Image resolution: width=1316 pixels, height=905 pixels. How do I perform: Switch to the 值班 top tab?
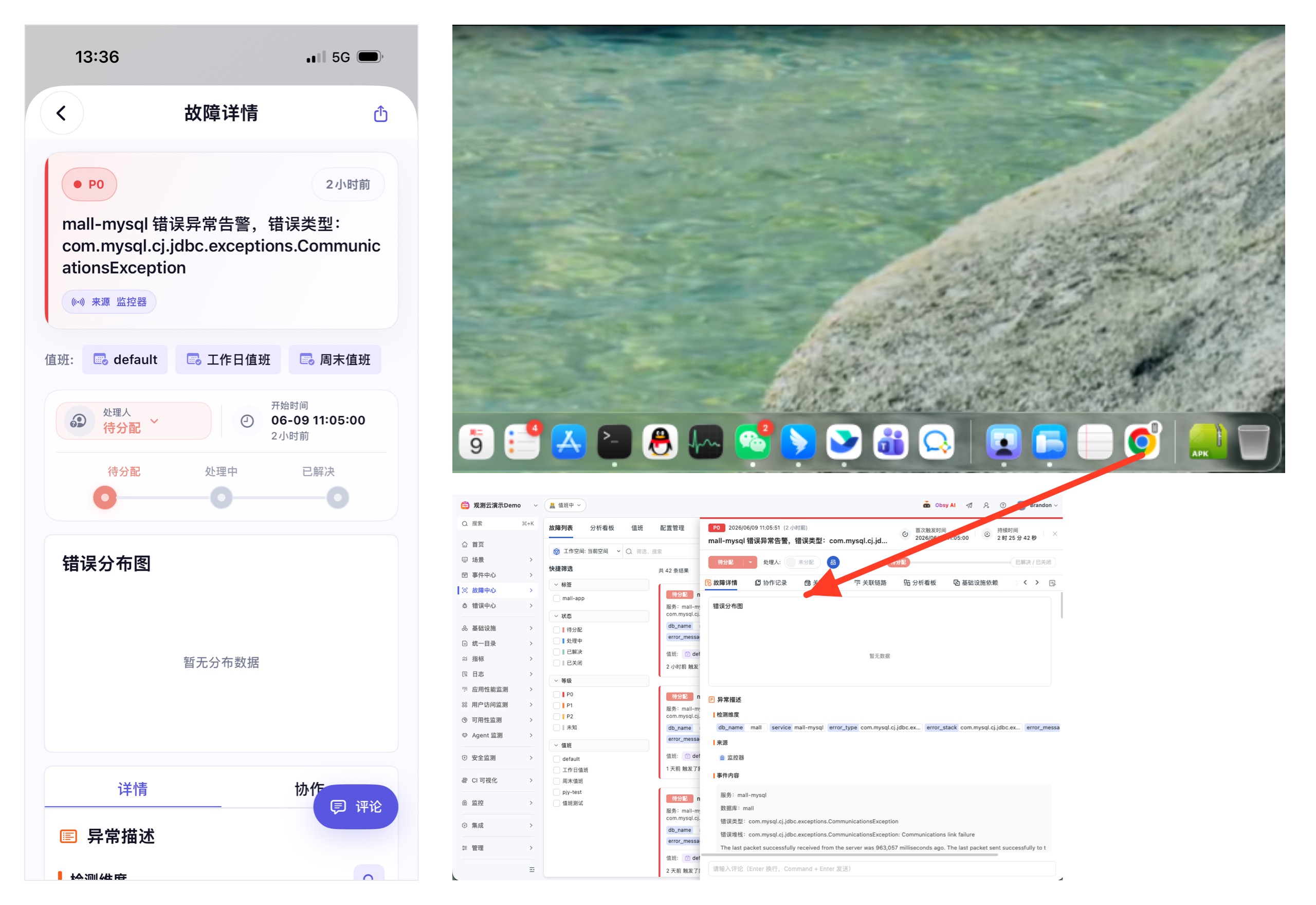coord(637,528)
